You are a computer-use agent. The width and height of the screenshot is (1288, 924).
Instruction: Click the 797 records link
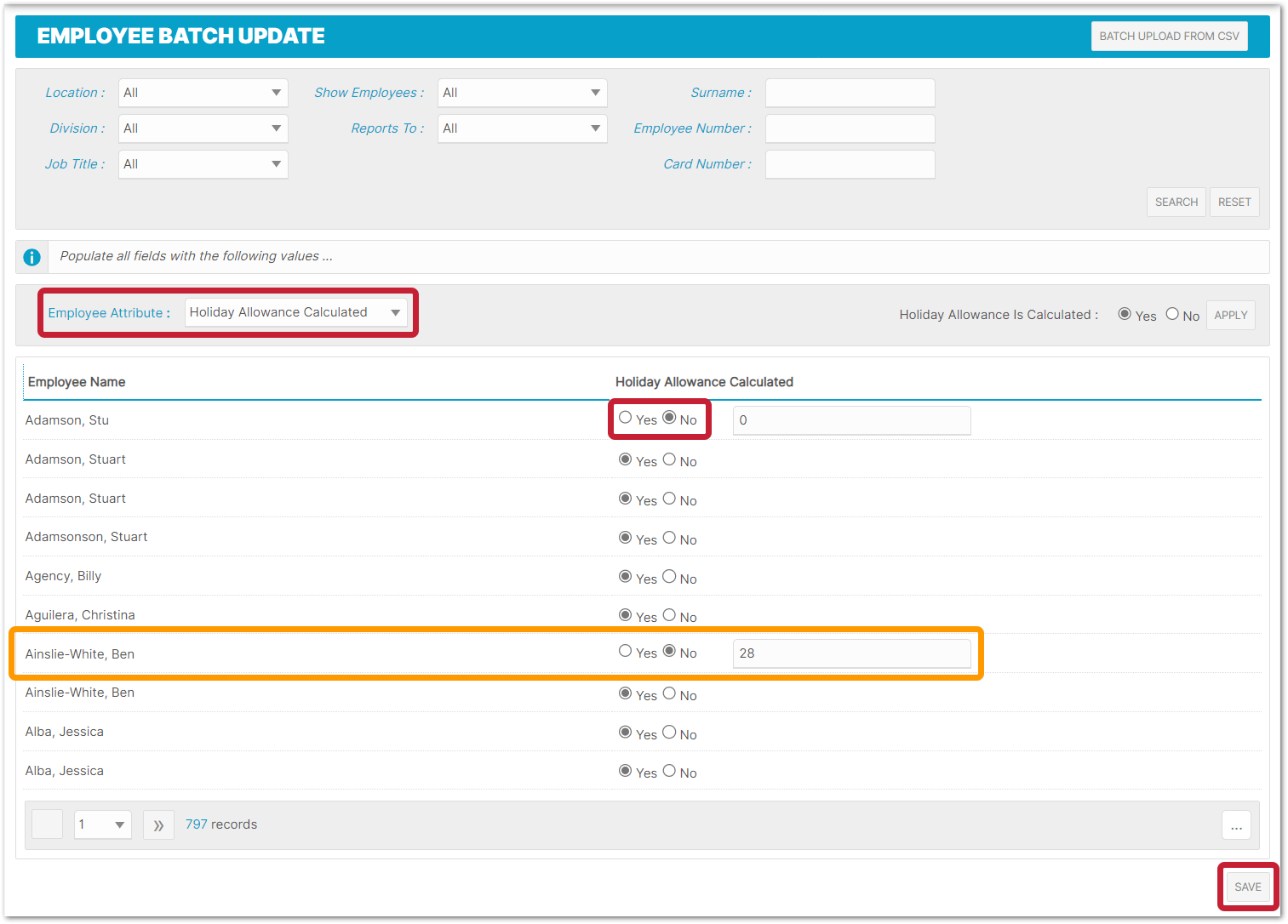pos(196,824)
